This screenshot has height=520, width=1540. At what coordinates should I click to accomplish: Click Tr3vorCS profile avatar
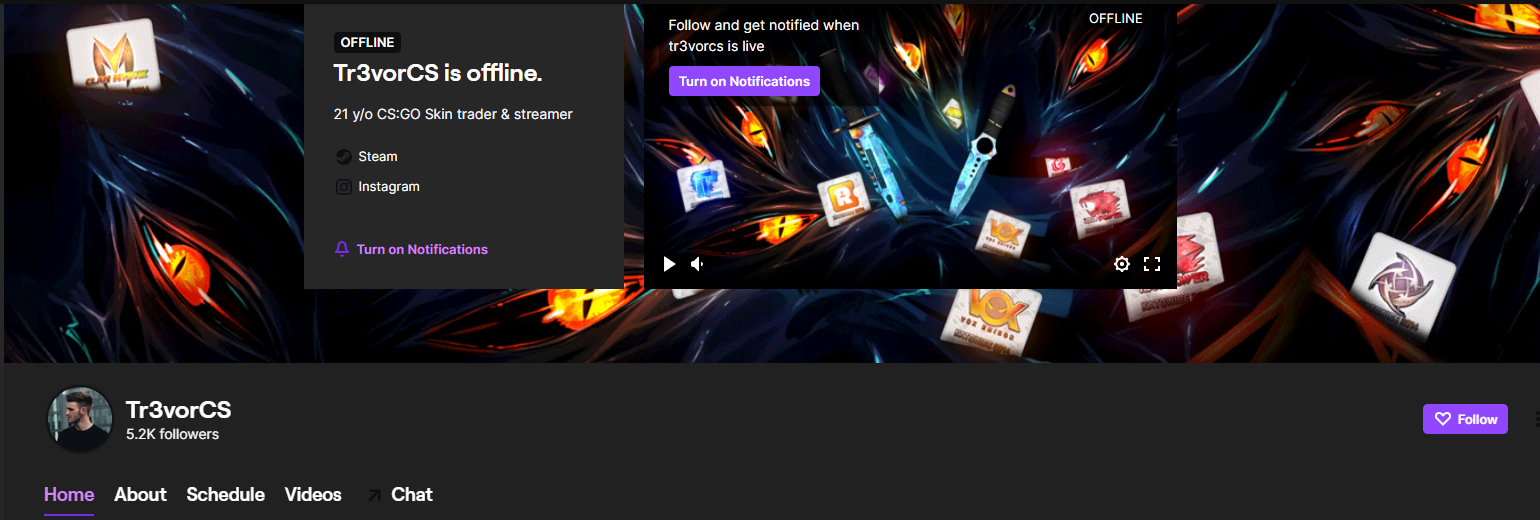point(80,419)
